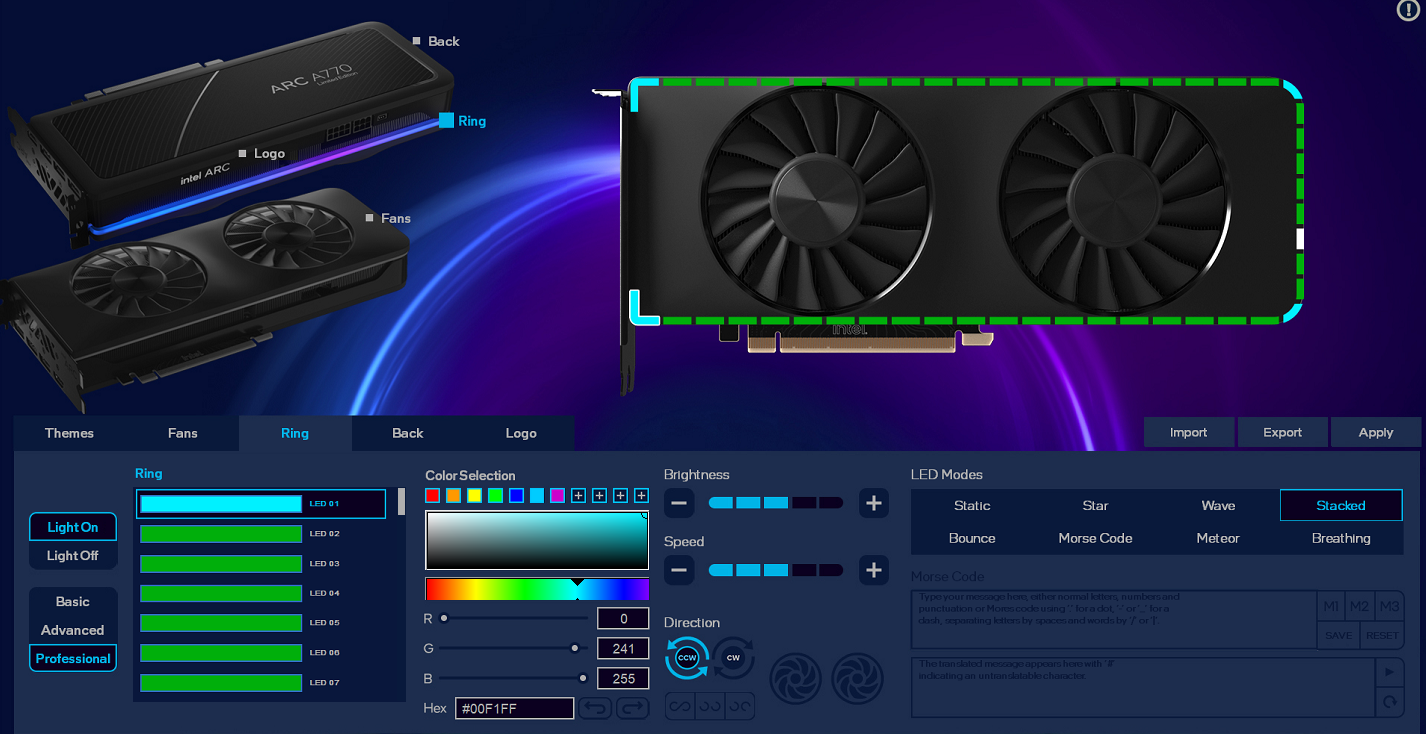Choose the Star LED mode

click(1096, 506)
